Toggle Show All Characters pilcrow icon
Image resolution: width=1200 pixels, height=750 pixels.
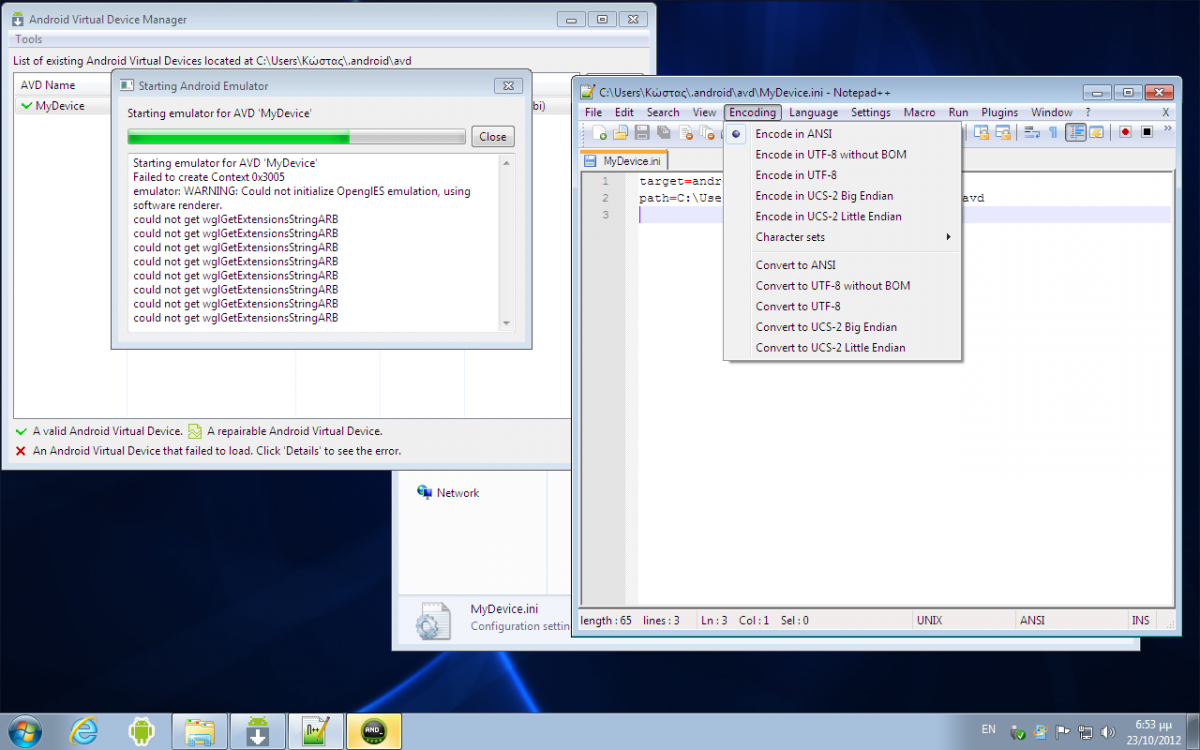pos(1054,132)
